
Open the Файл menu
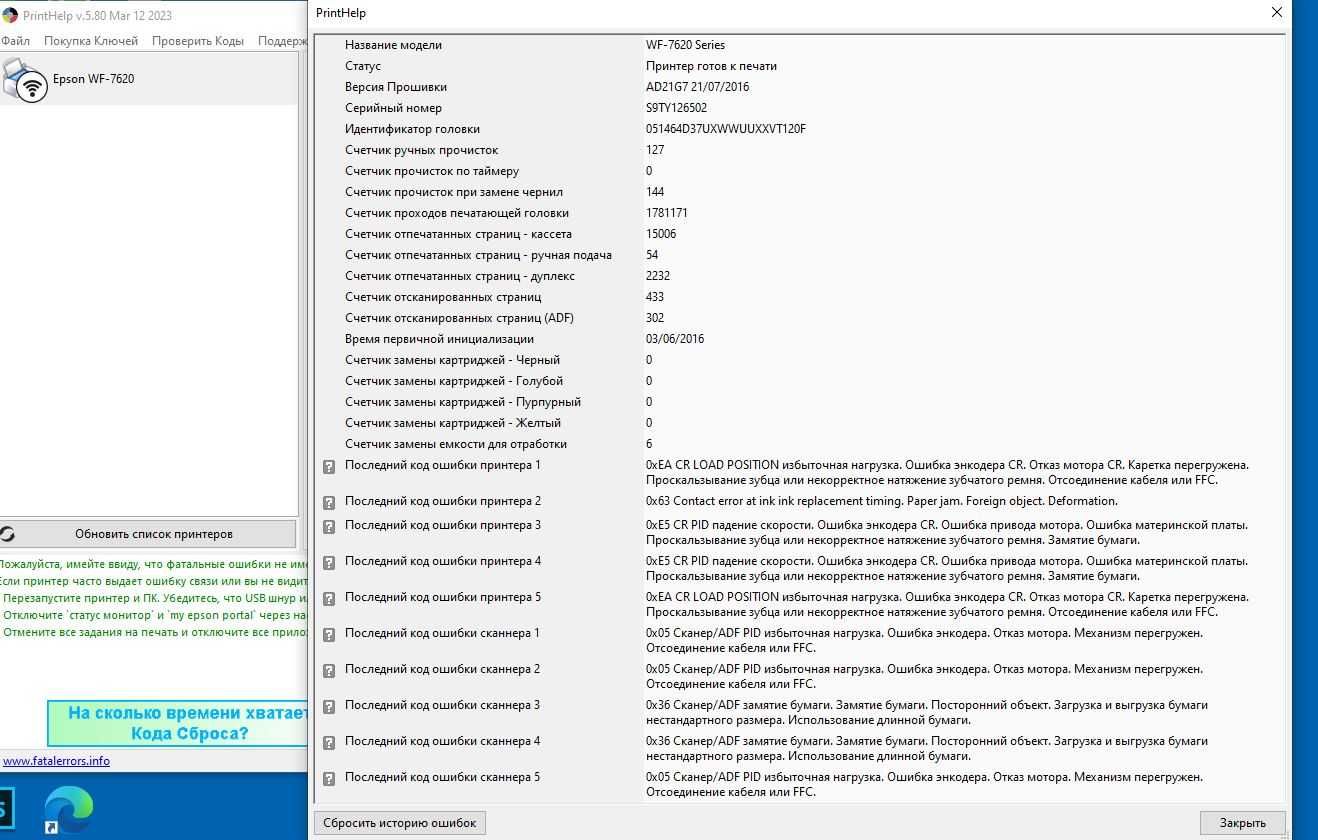click(x=15, y=41)
